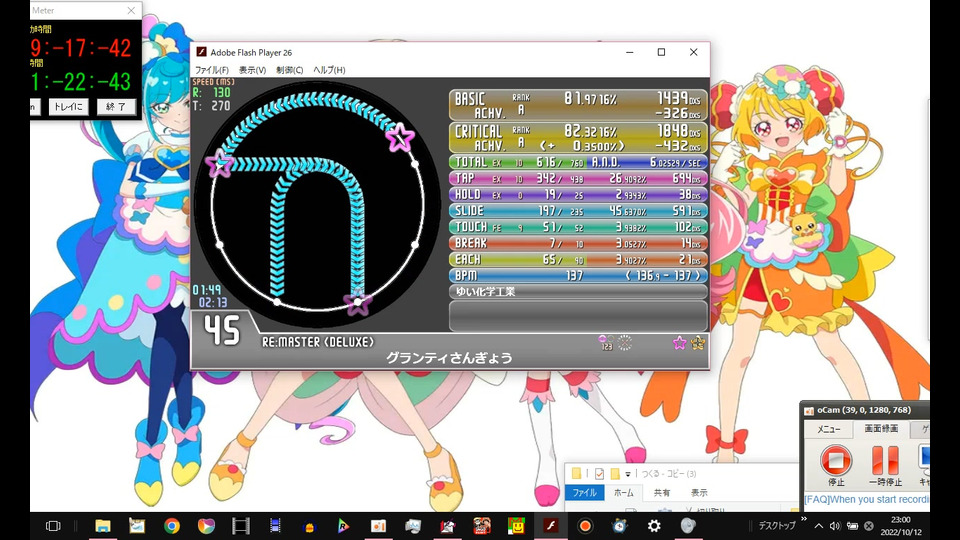This screenshot has width=960, height=540.
Task: Click the BREAK statistics row
Action: [578, 243]
